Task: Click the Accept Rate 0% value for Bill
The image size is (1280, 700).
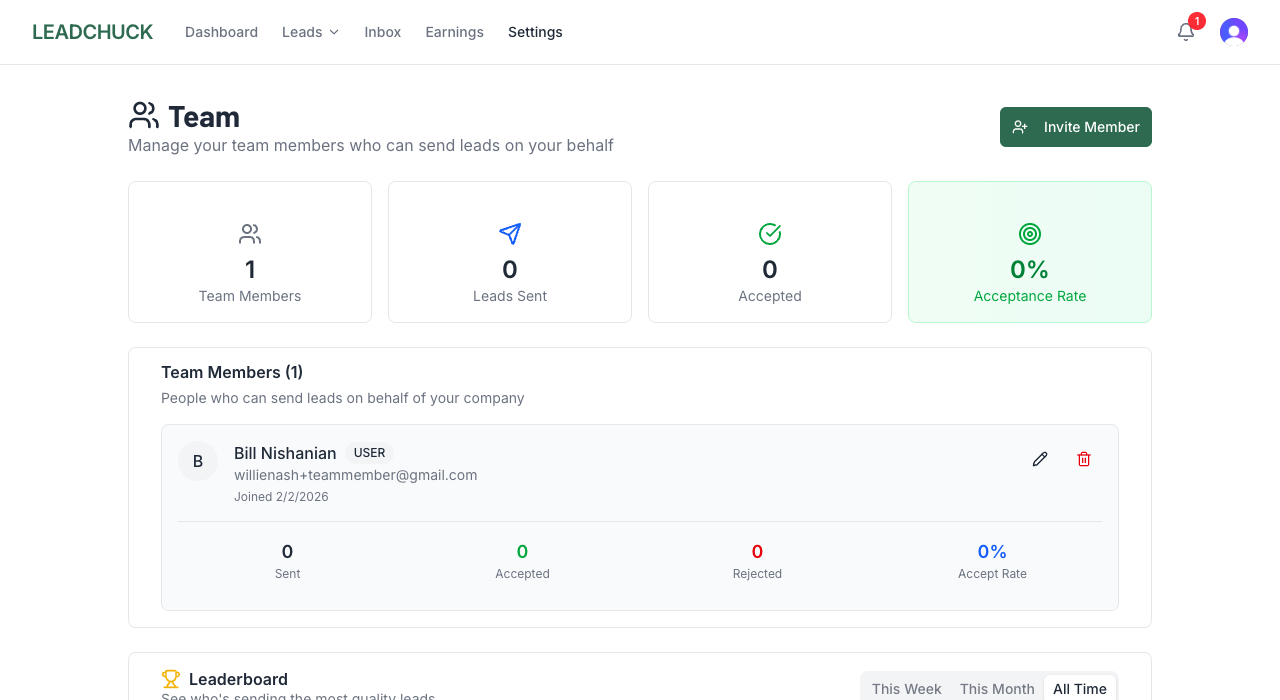Action: (992, 552)
